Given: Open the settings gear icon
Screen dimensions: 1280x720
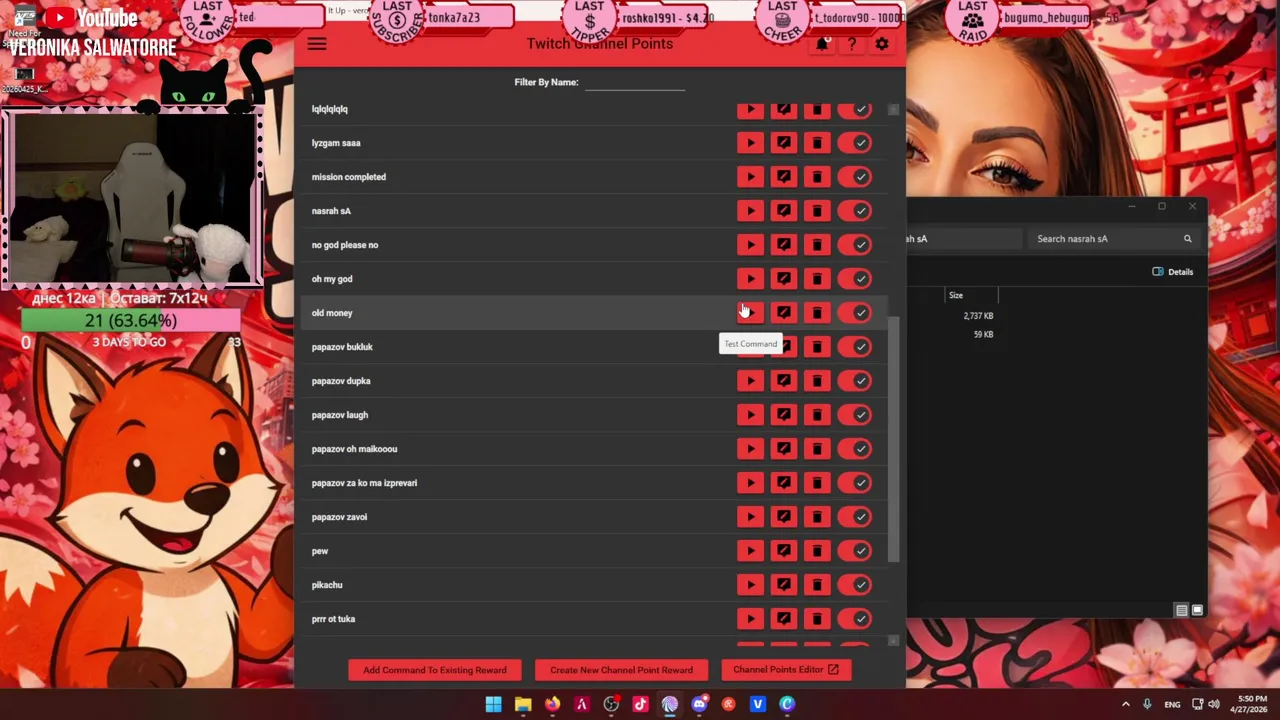Looking at the screenshot, I should coord(882,44).
